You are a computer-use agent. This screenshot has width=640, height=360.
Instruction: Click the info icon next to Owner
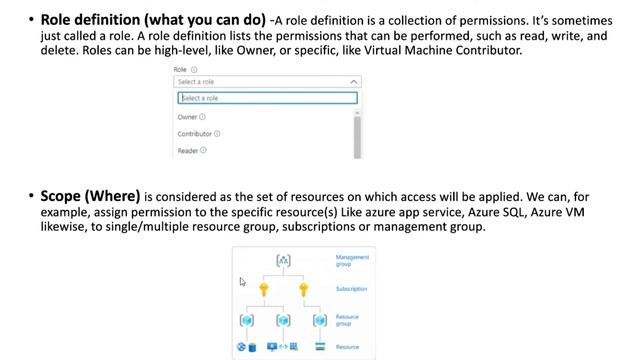click(x=202, y=117)
